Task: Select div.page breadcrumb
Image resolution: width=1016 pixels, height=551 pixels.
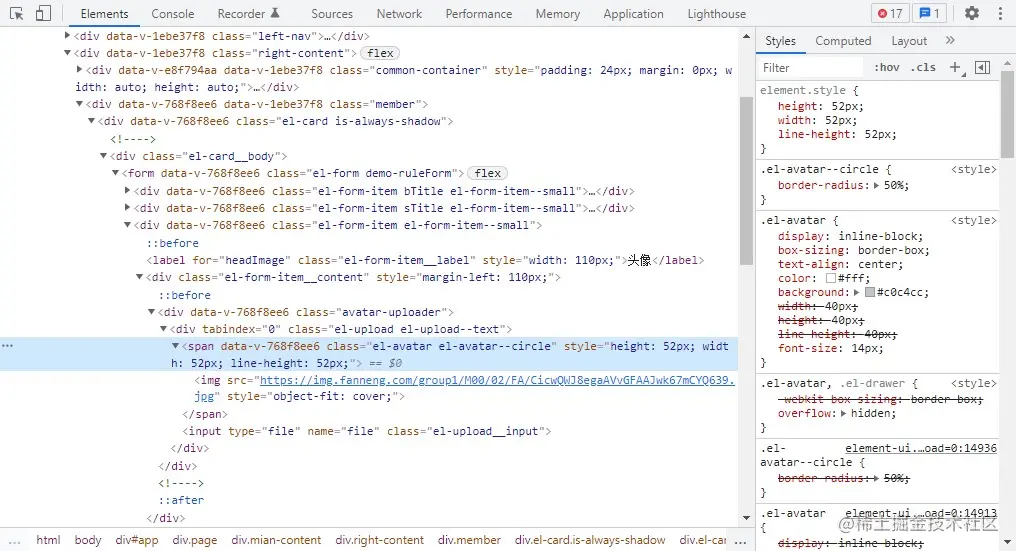Action: pyautogui.click(x=194, y=540)
